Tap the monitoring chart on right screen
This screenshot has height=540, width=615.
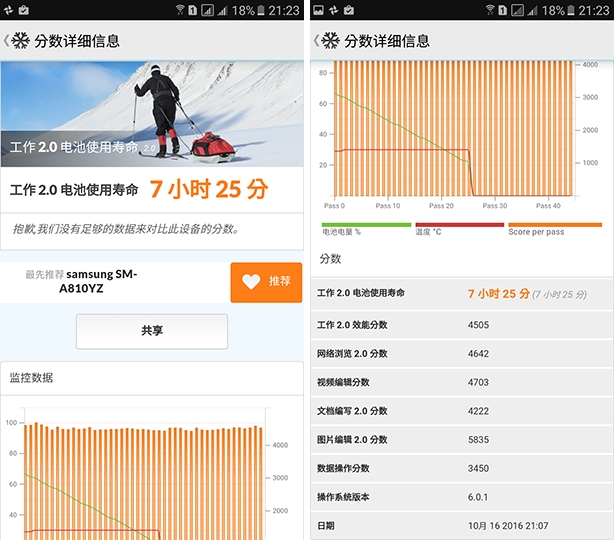459,135
